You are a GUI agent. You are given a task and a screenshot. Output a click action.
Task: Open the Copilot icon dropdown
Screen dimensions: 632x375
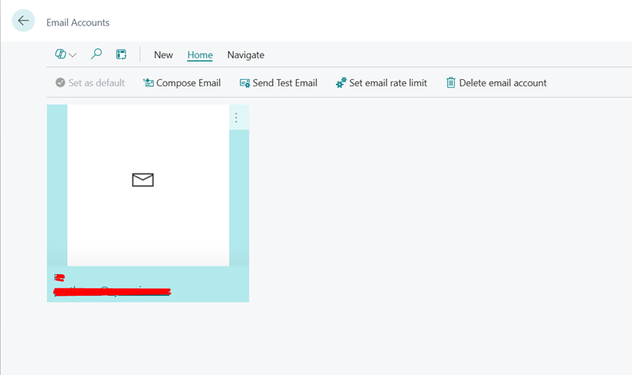pyautogui.click(x=65, y=54)
